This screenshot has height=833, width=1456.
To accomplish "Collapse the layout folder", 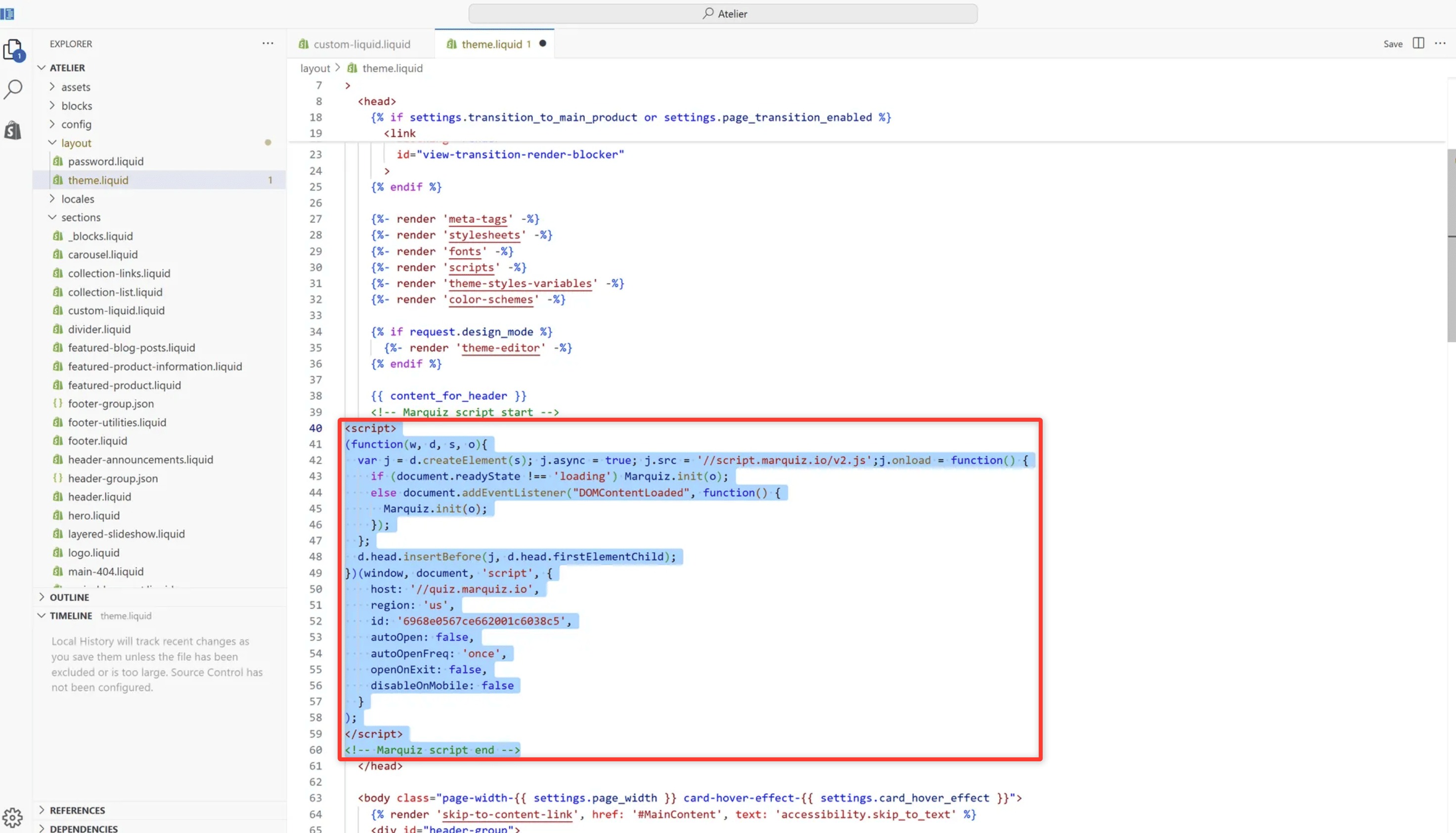I will click(52, 142).
